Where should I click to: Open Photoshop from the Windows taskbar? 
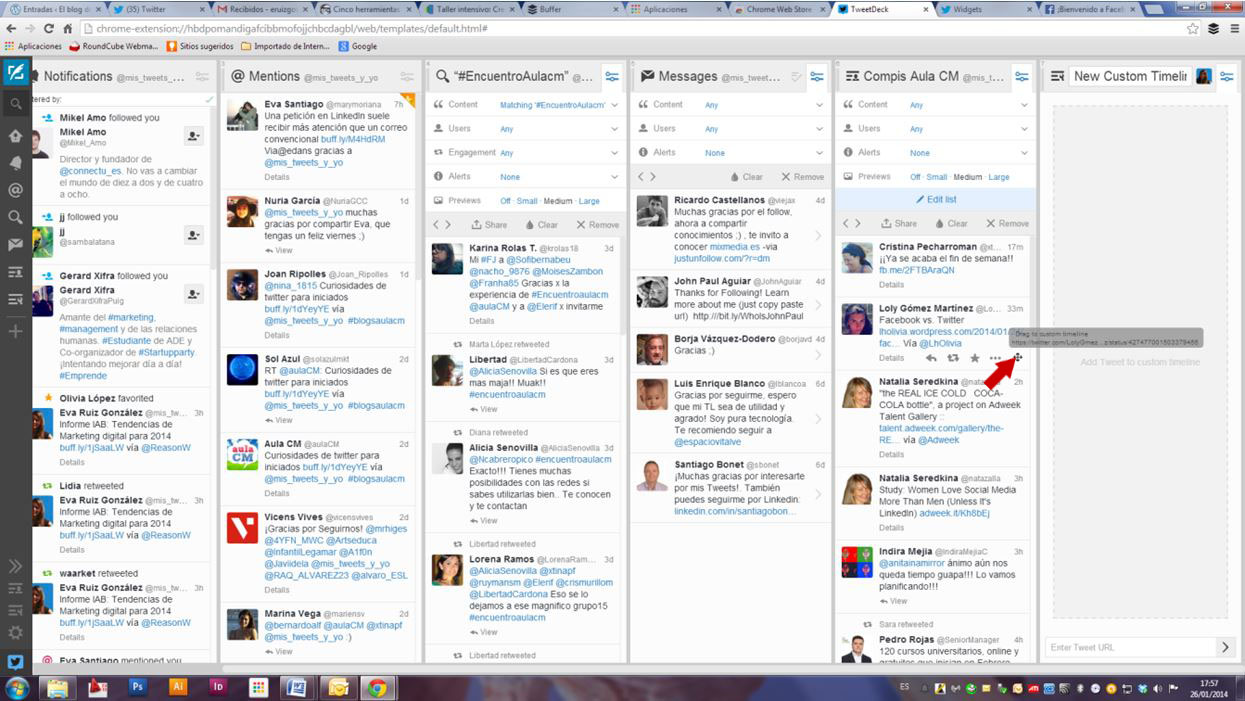coord(138,687)
